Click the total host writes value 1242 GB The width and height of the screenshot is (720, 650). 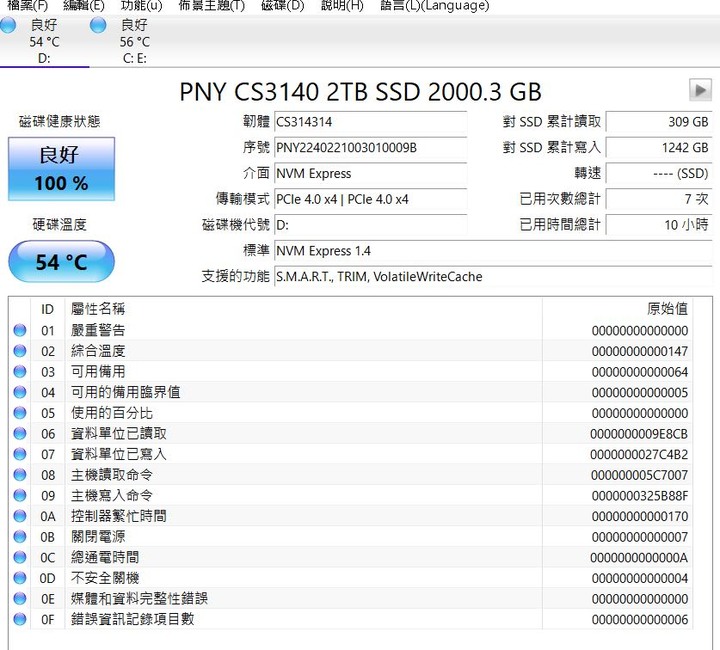[659, 148]
